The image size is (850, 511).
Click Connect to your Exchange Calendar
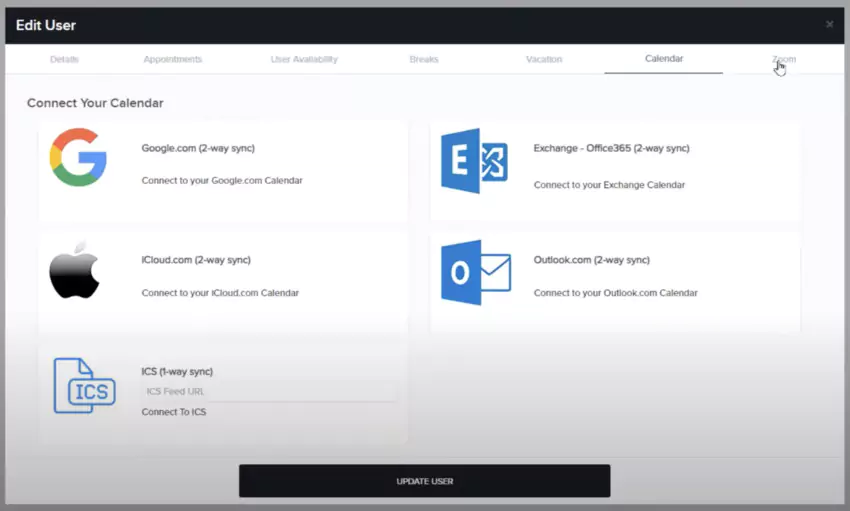tap(609, 185)
